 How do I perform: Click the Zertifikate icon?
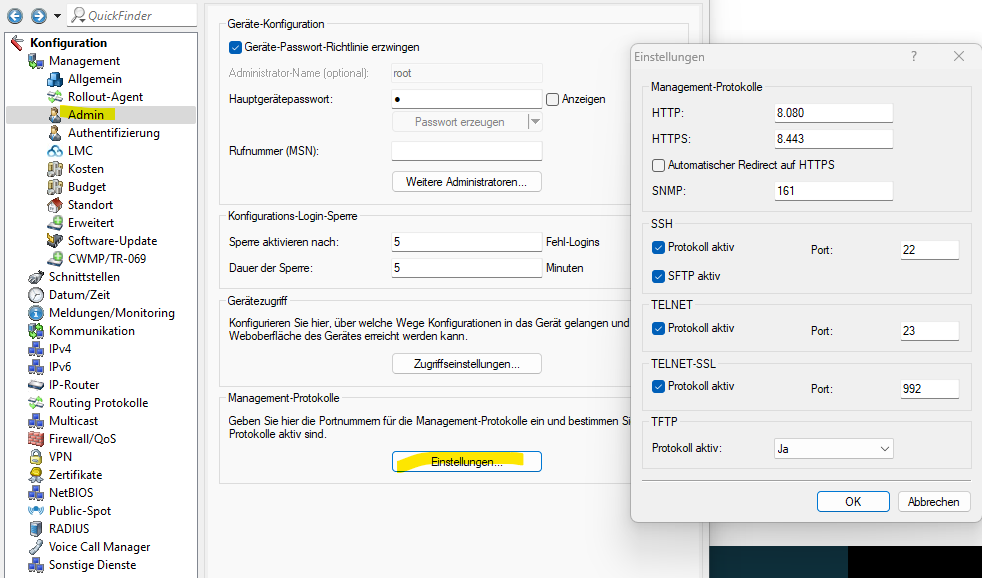[36, 475]
